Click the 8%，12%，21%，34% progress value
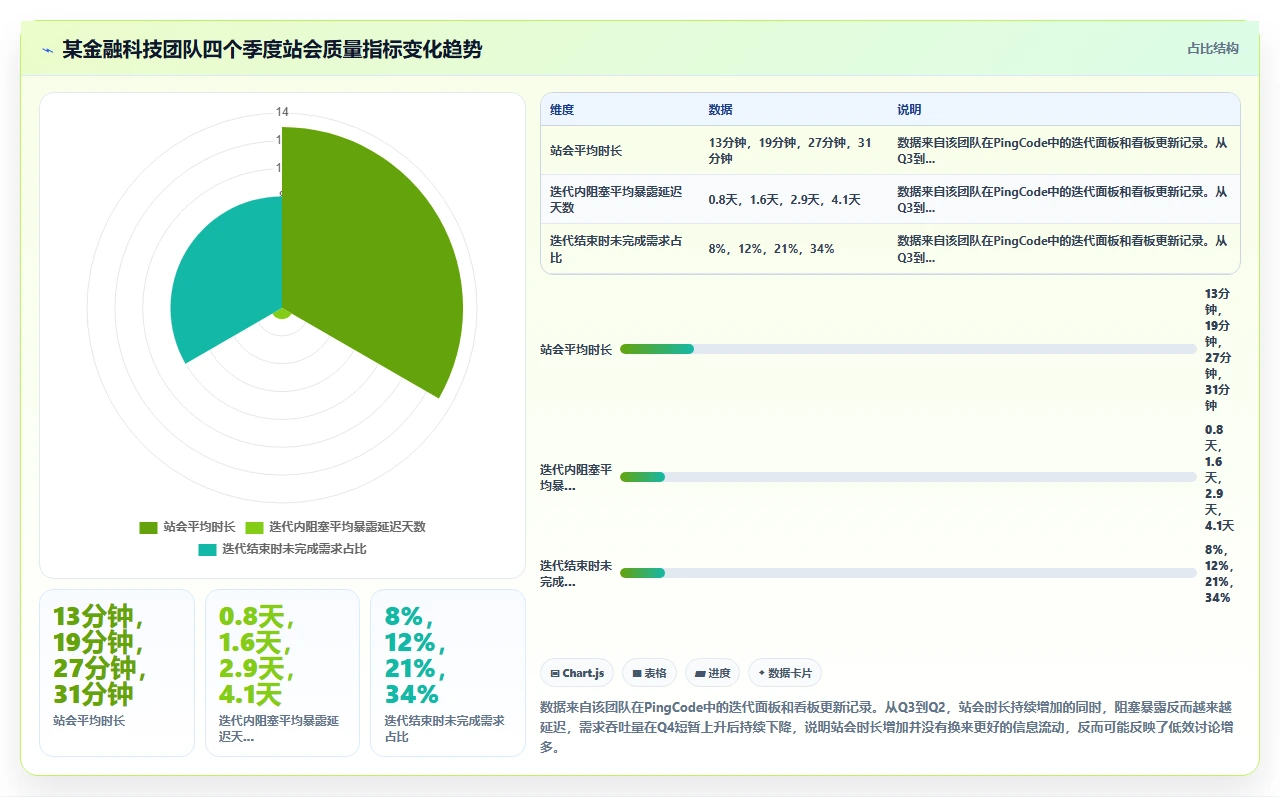The image size is (1280, 797). pyautogui.click(x=1219, y=574)
